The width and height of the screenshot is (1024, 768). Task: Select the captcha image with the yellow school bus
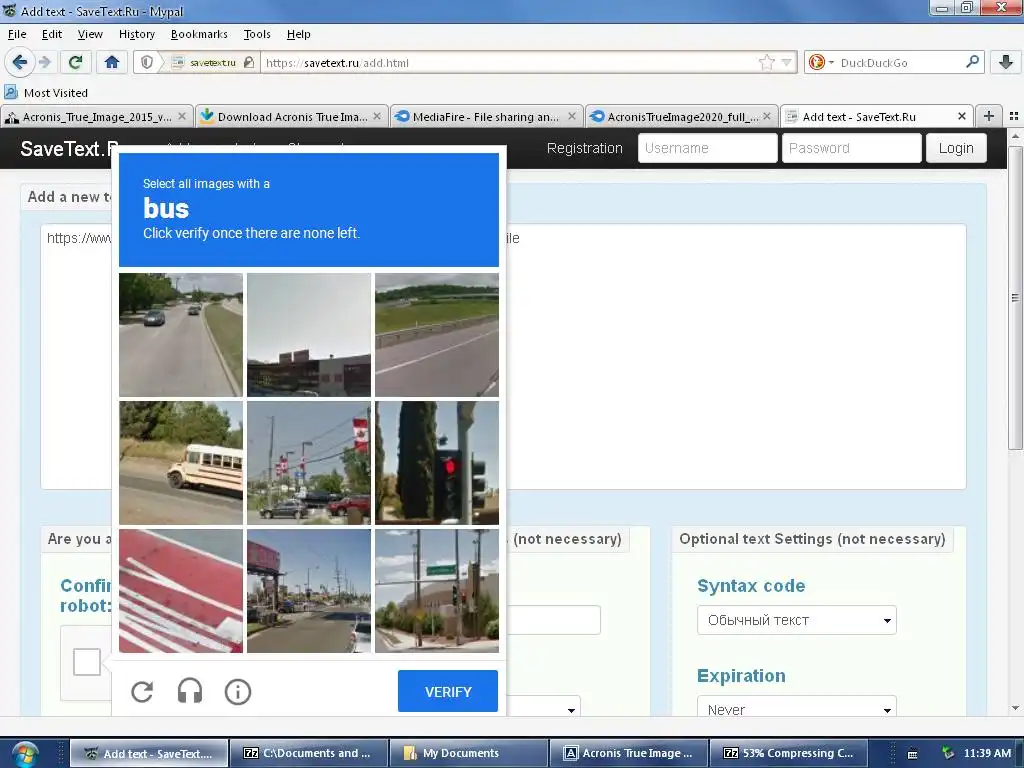tap(181, 463)
